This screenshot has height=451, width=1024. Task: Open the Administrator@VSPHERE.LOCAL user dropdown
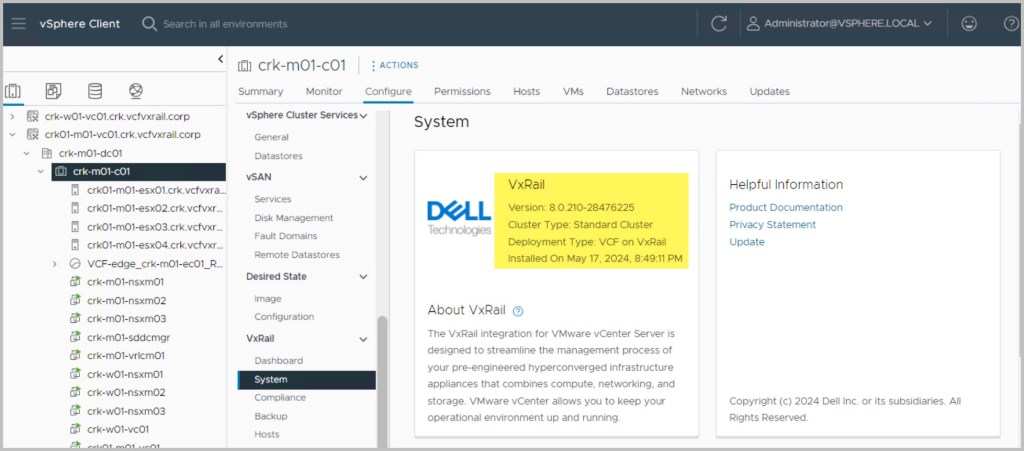click(838, 23)
